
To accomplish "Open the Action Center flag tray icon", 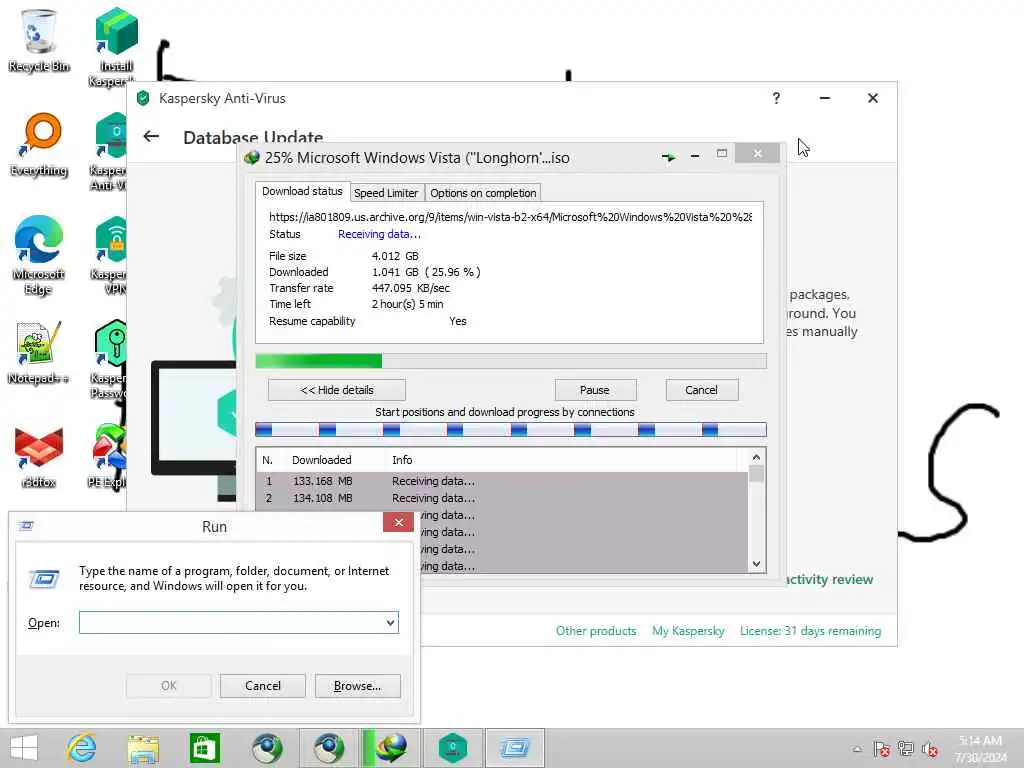I will [x=881, y=749].
